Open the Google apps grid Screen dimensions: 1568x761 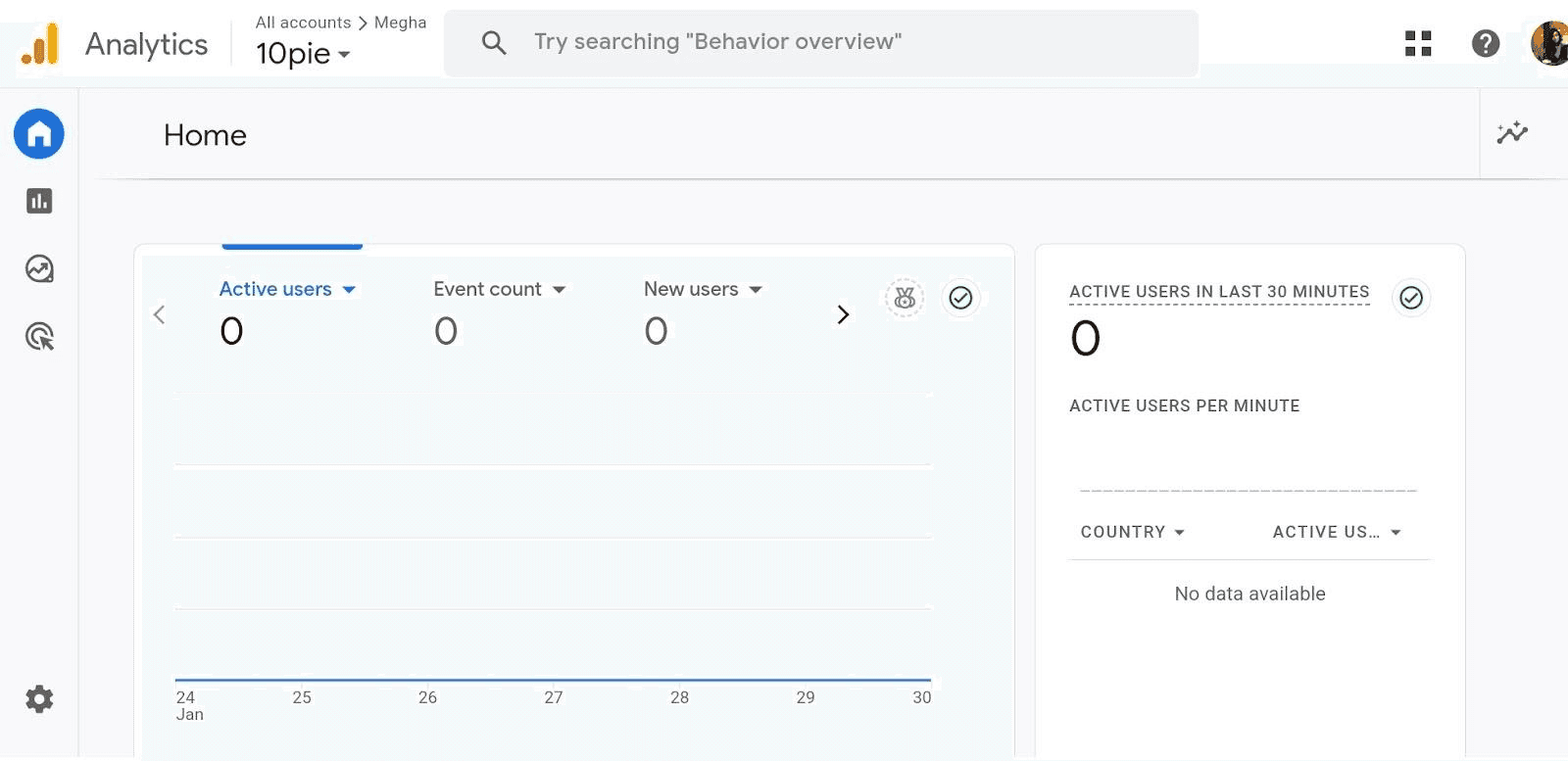tap(1418, 43)
